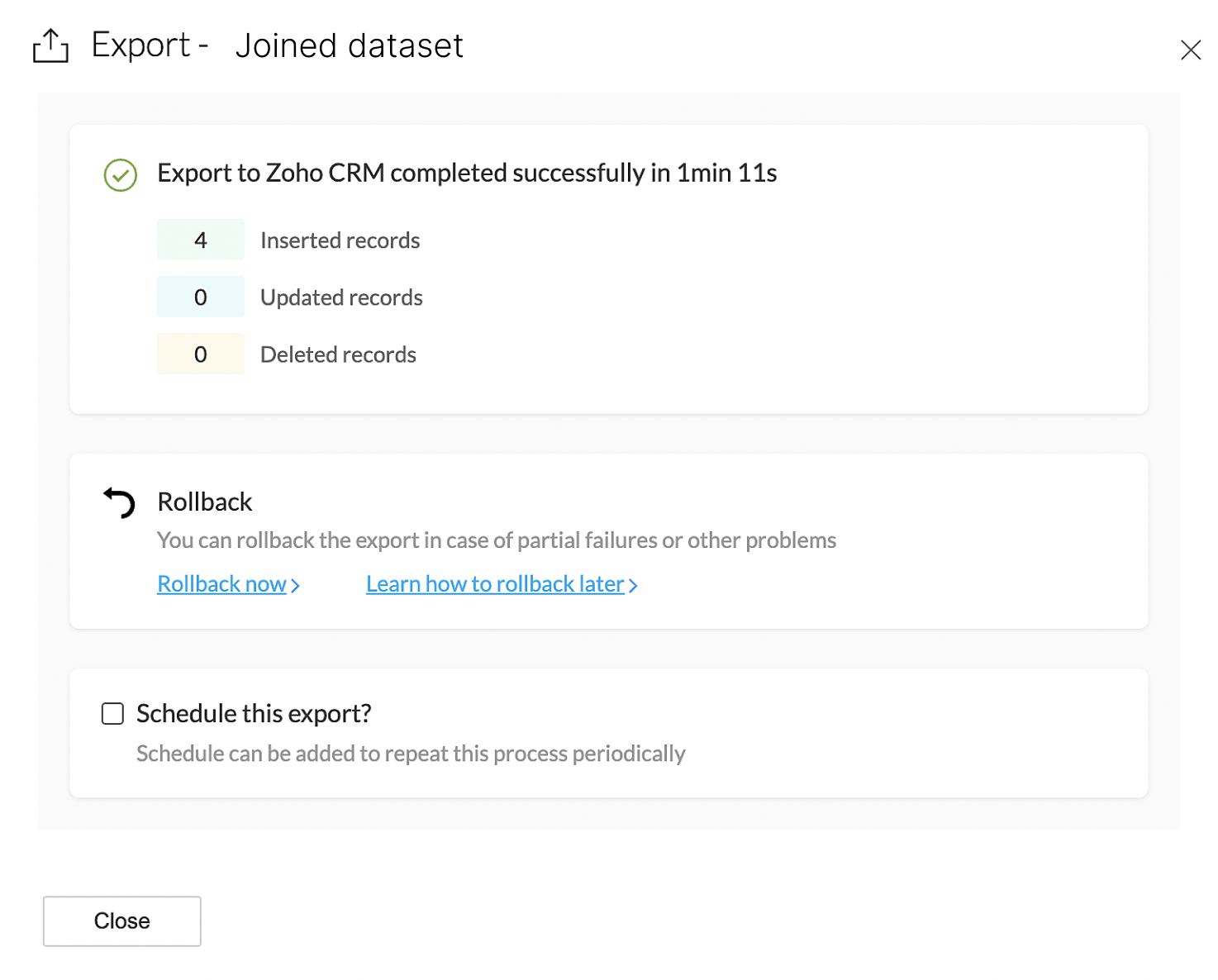Viewport: 1218px width, 980px height.
Task: Click the Rollback now link
Action: tap(221, 584)
